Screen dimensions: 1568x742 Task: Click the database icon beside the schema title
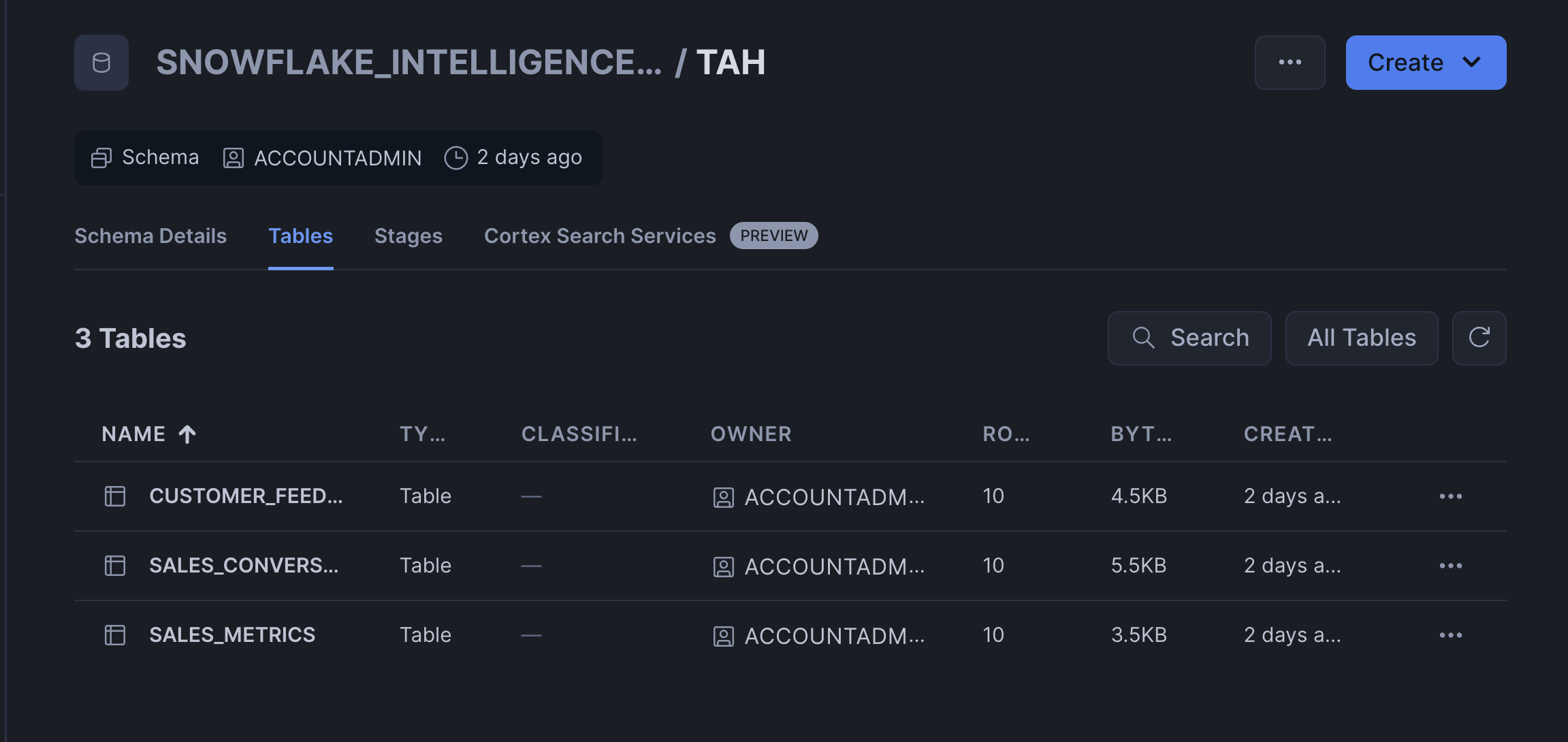click(x=101, y=63)
